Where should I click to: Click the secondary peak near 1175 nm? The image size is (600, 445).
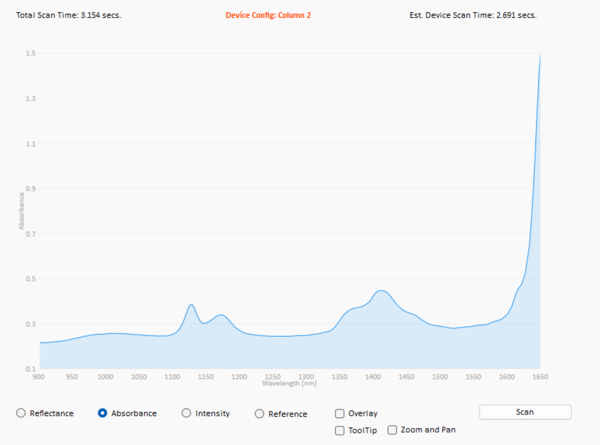(x=220, y=316)
